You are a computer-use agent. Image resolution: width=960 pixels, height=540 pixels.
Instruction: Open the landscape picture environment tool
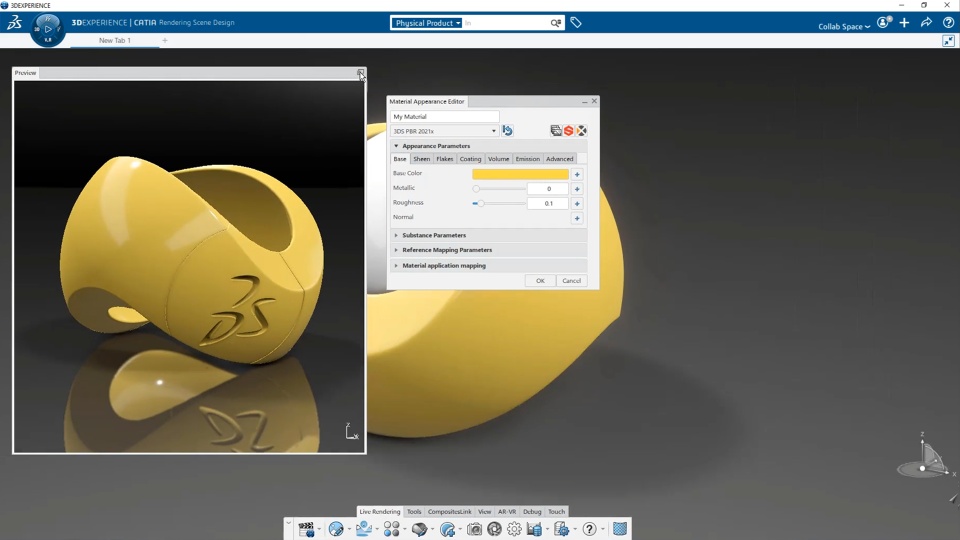364,529
